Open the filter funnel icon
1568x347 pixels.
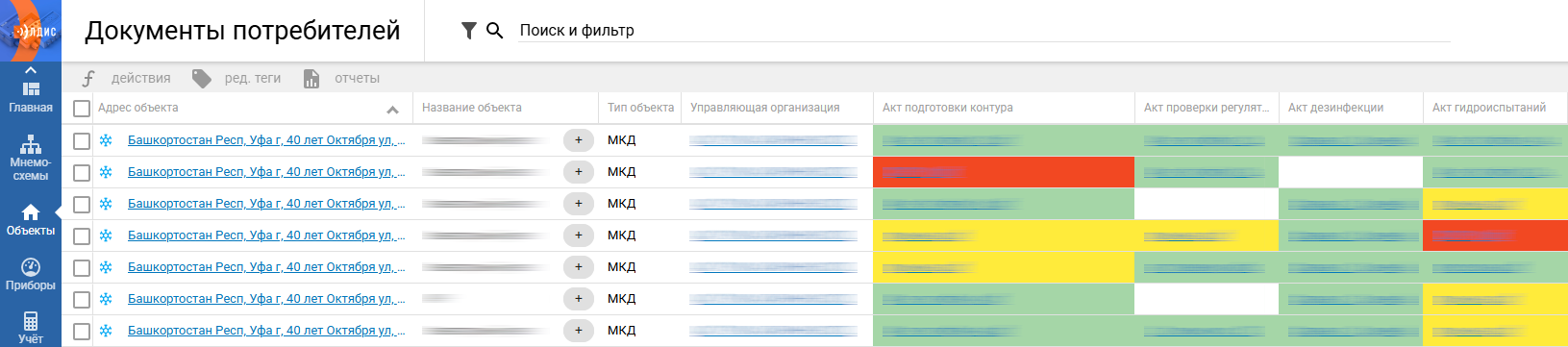[468, 31]
